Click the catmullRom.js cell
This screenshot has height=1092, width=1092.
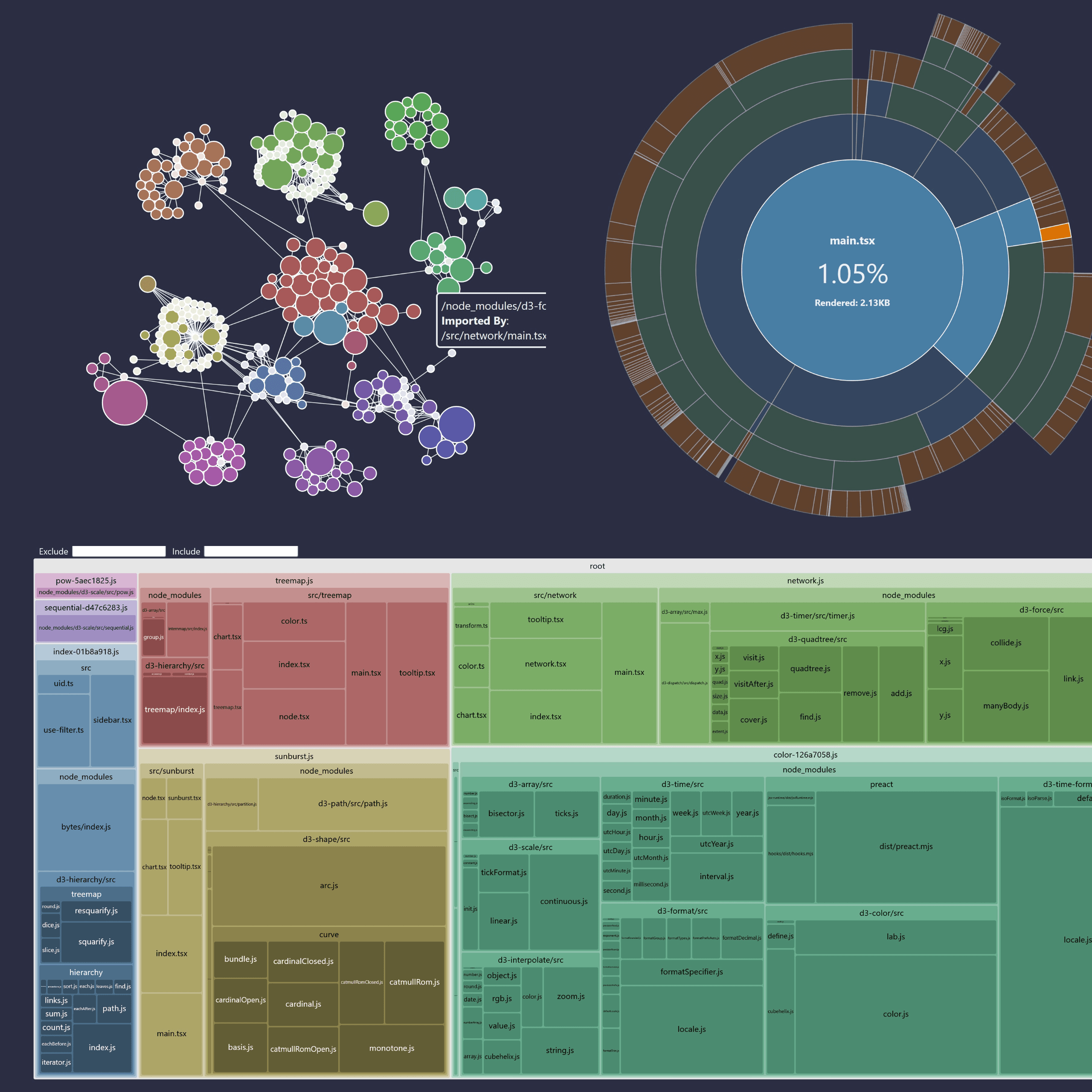(414, 982)
